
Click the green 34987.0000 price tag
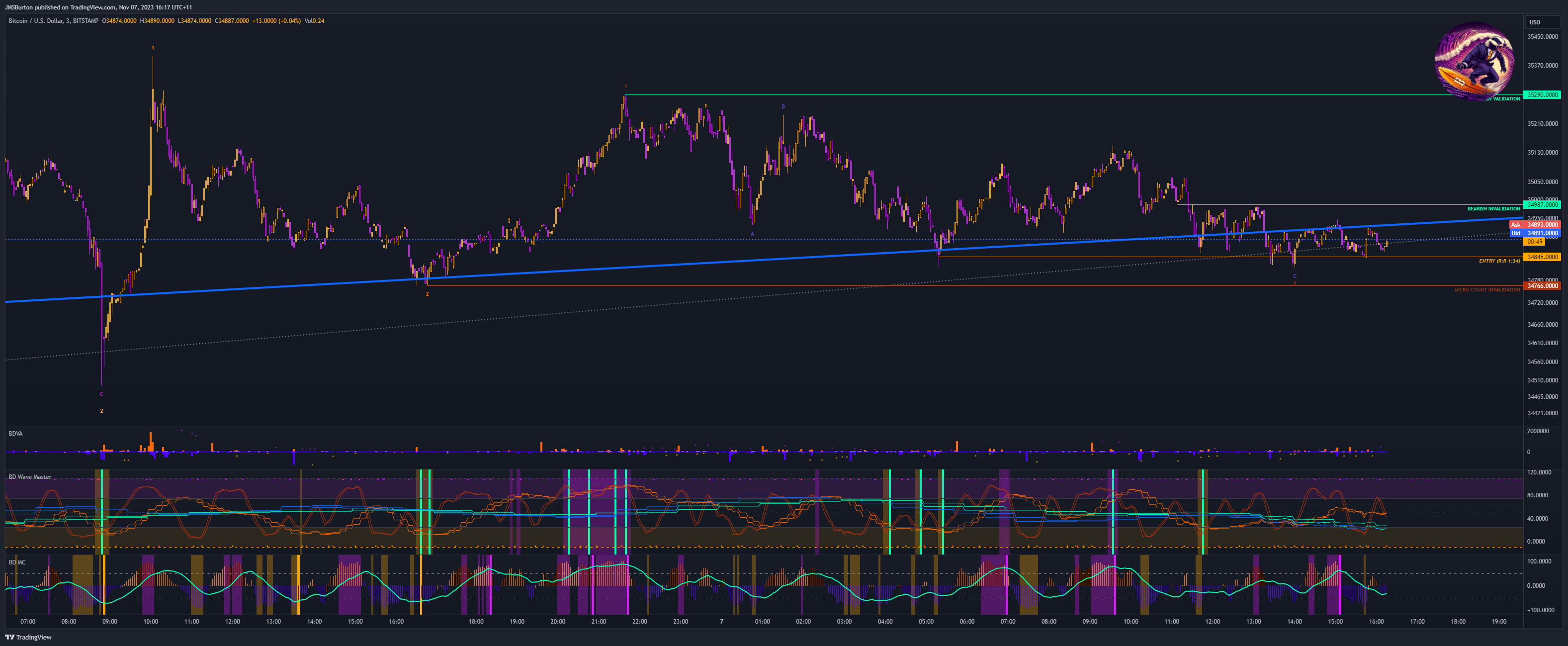1543,204
